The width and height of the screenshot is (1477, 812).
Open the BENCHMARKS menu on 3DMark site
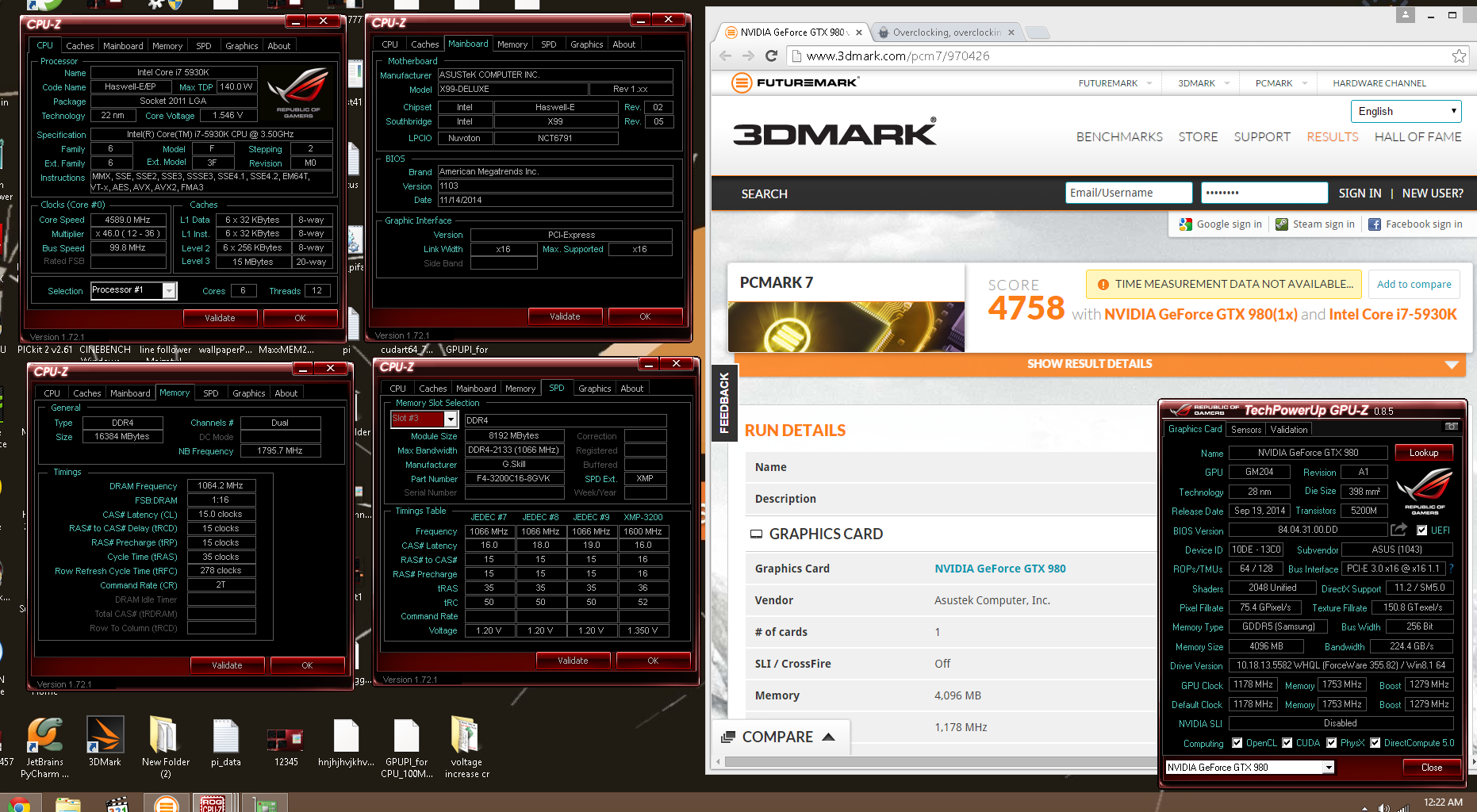coord(1119,136)
